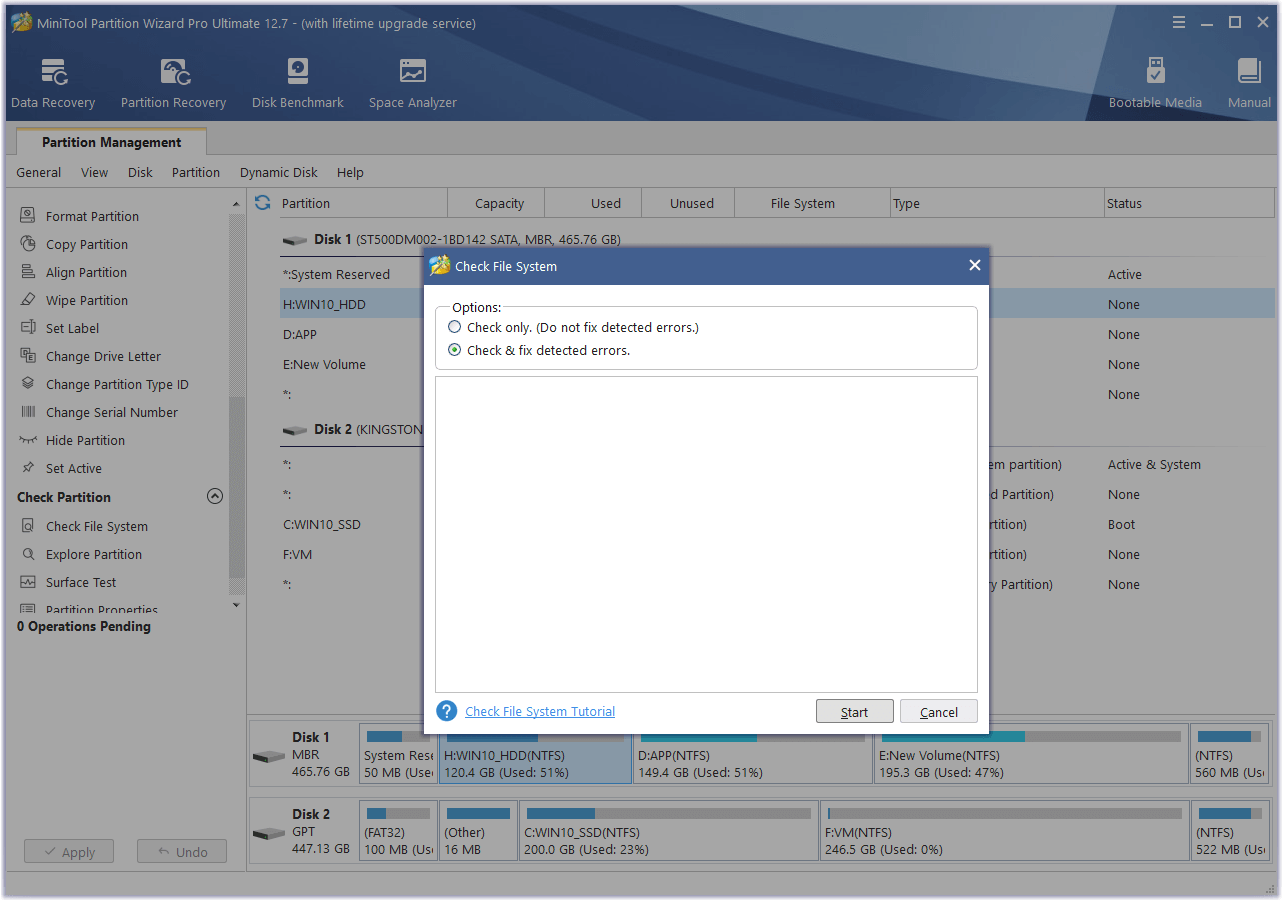
Task: Click C:WIN10_SSD(NTFS) block in disk map
Action: 668,830
